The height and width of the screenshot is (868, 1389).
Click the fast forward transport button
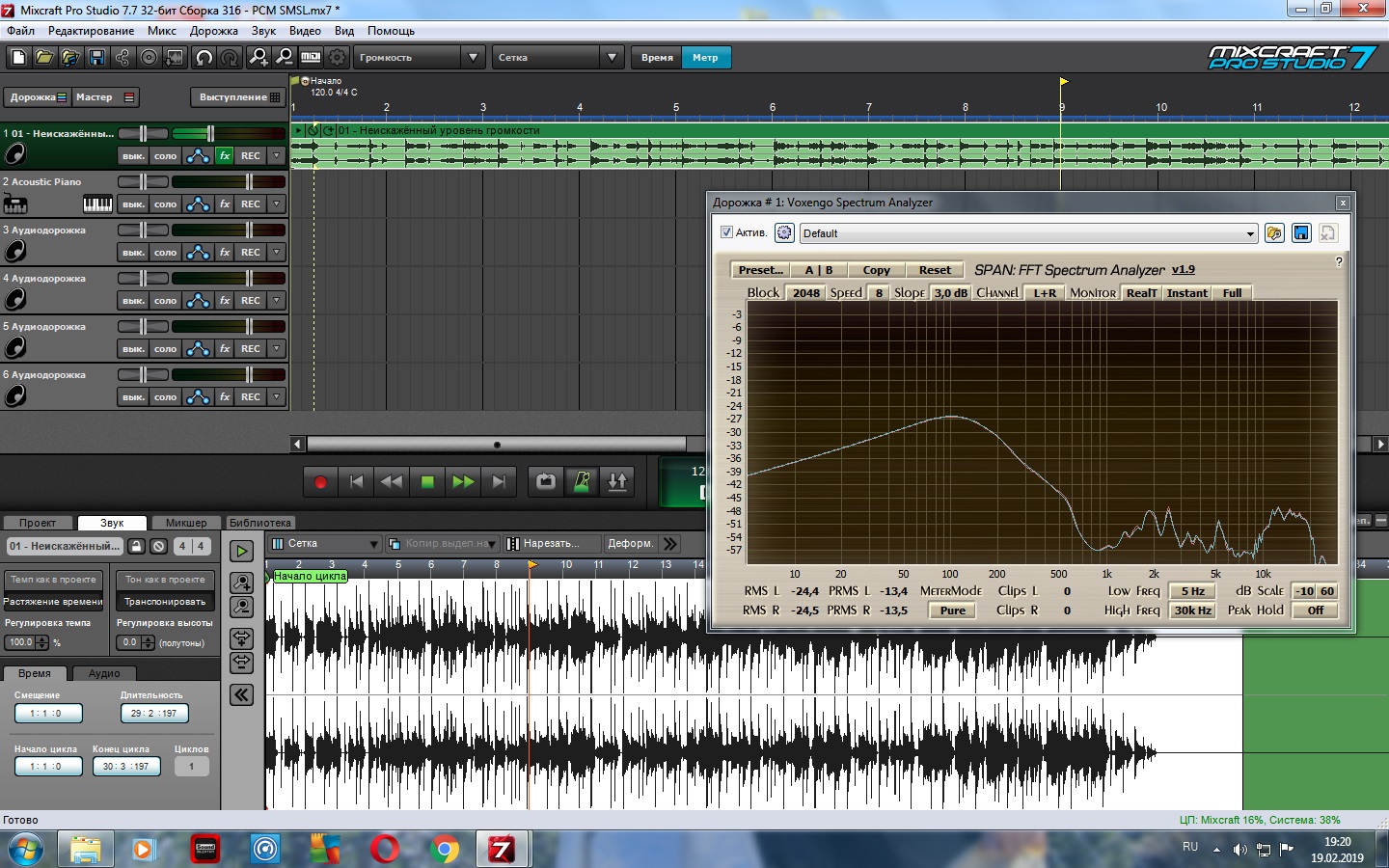click(463, 481)
